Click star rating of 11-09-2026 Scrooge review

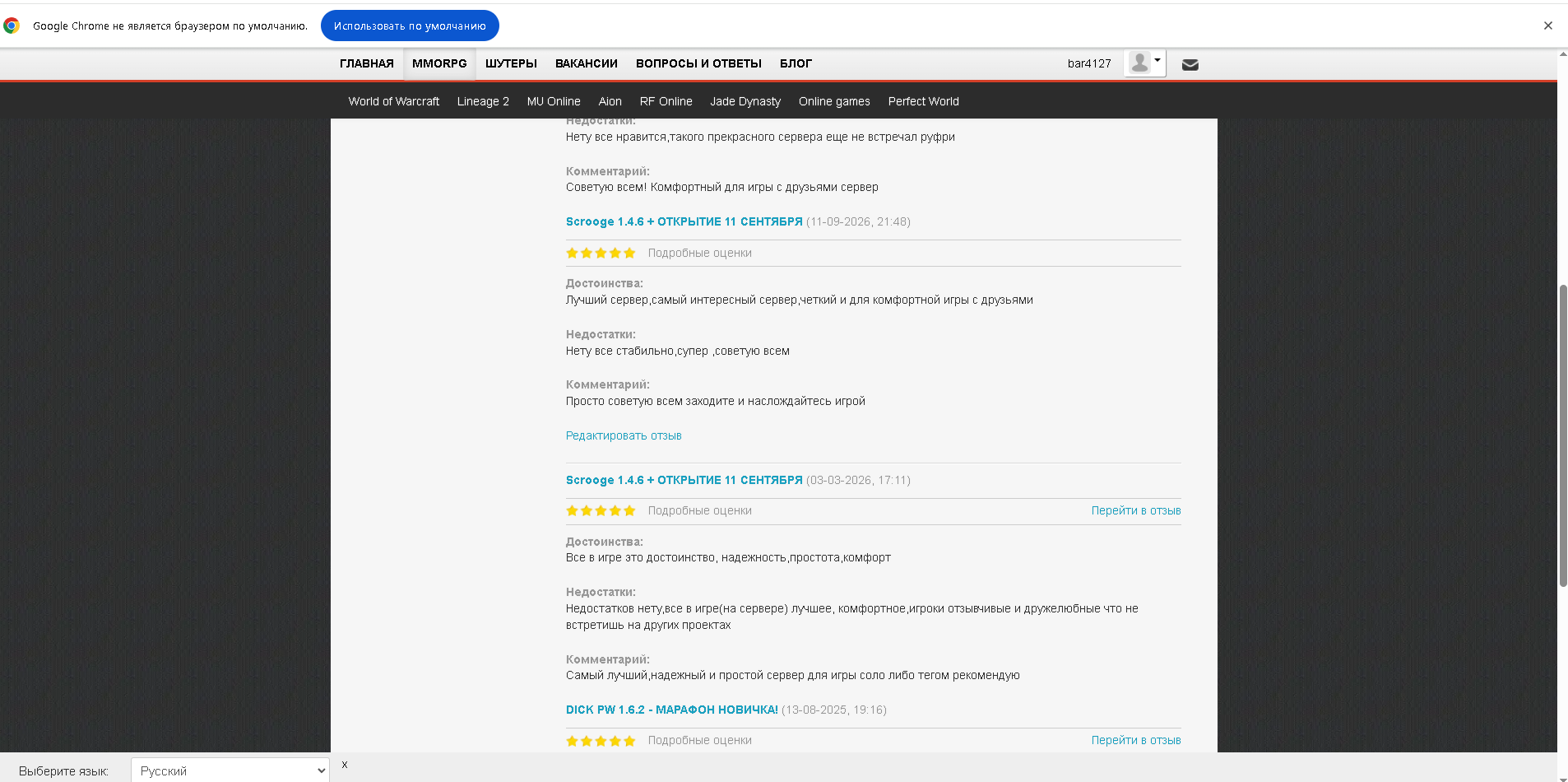(x=601, y=253)
